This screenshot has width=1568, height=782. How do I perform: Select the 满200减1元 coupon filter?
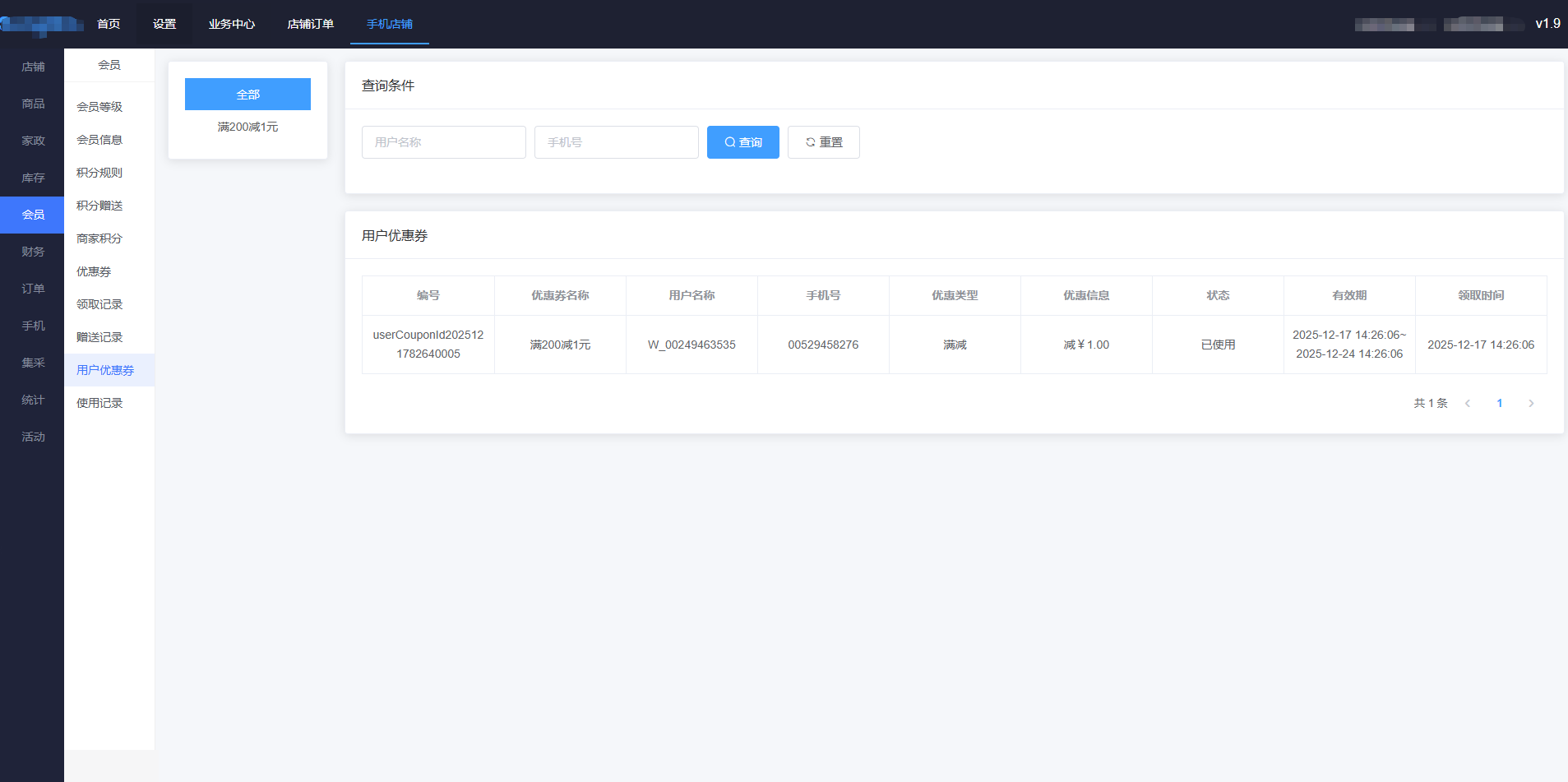[x=247, y=127]
